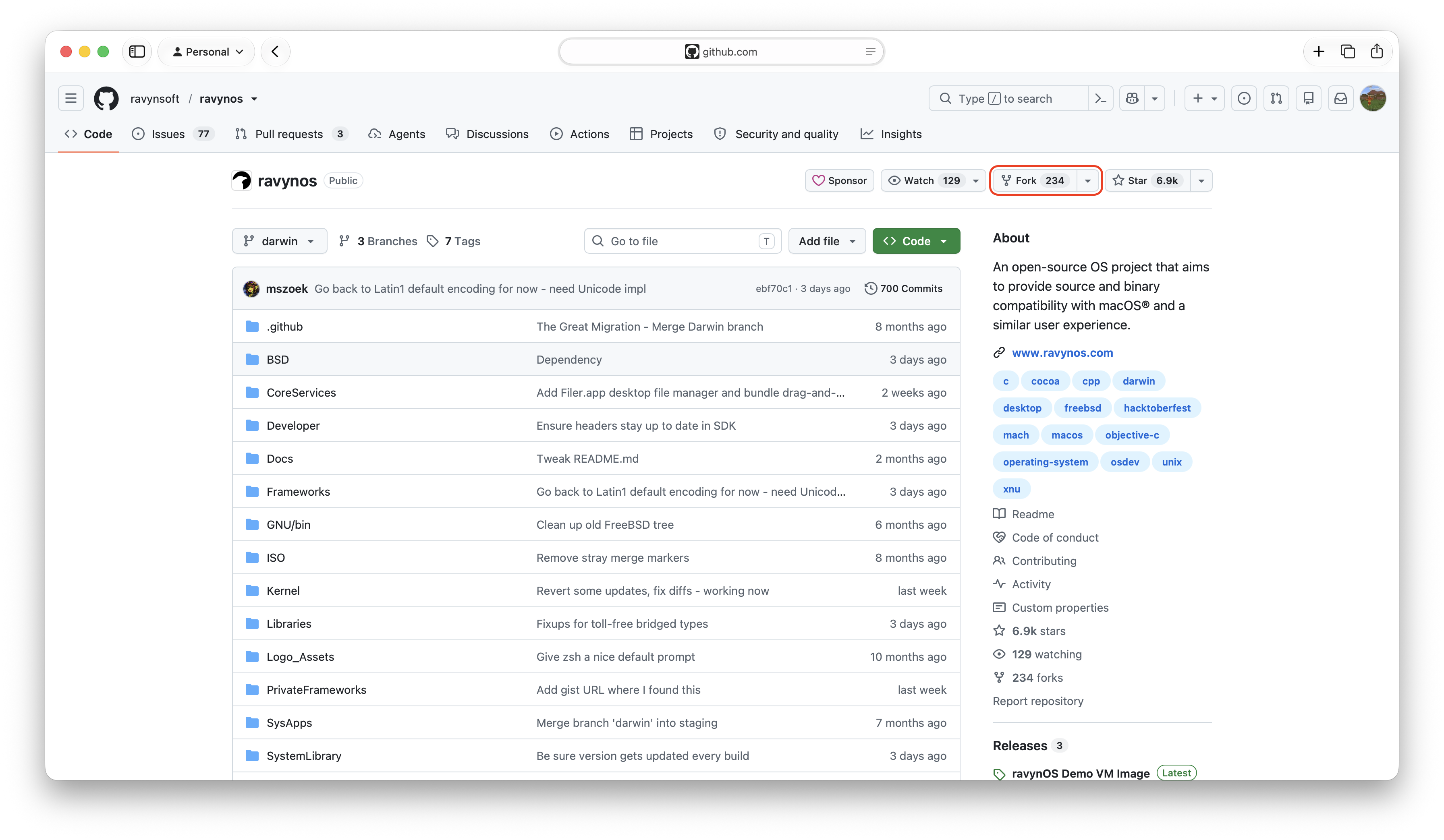Open the Activity link in About
Screen dimensions: 1444x840
(1031, 584)
